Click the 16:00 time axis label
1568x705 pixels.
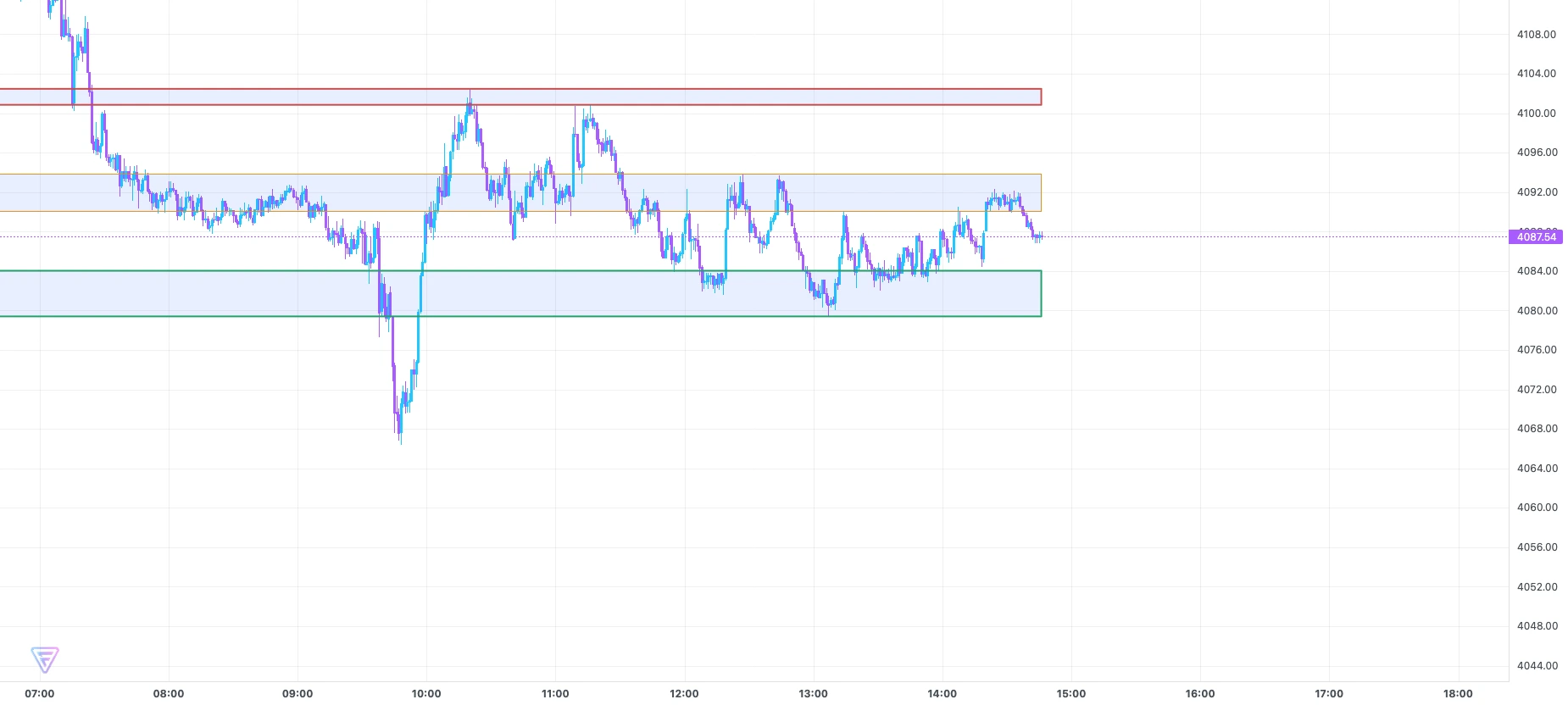pos(1199,694)
